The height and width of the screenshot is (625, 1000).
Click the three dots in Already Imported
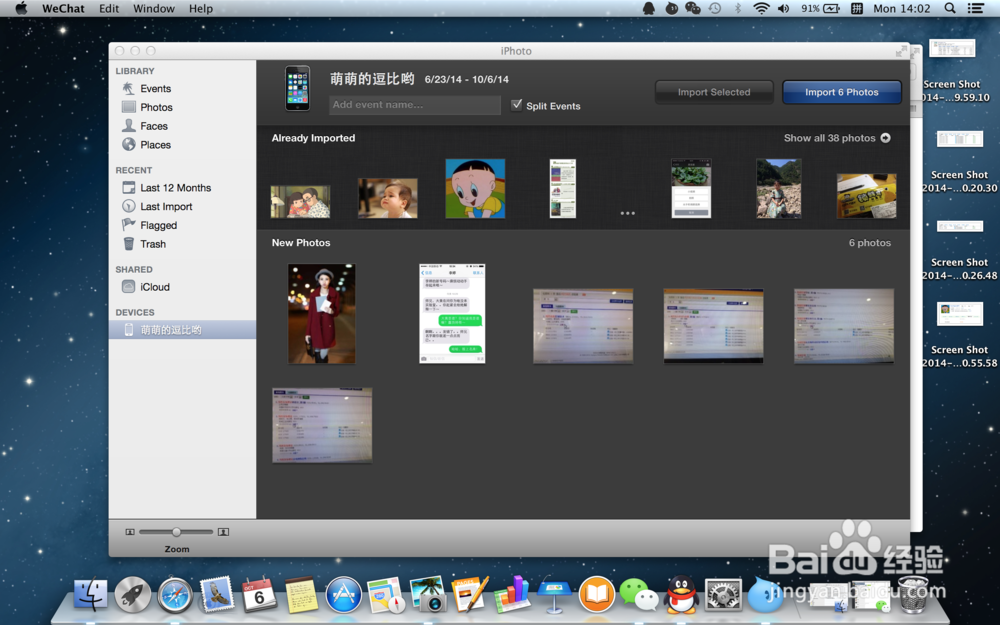[x=628, y=213]
